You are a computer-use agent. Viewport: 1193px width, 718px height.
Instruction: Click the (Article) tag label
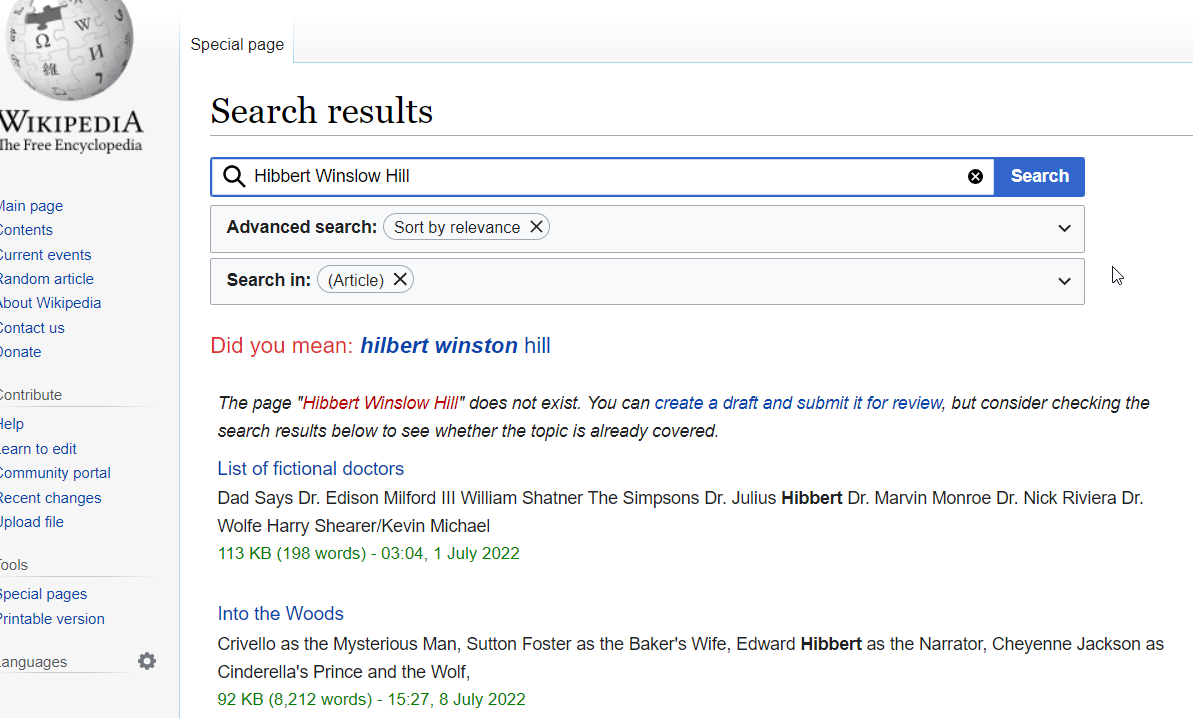point(355,280)
